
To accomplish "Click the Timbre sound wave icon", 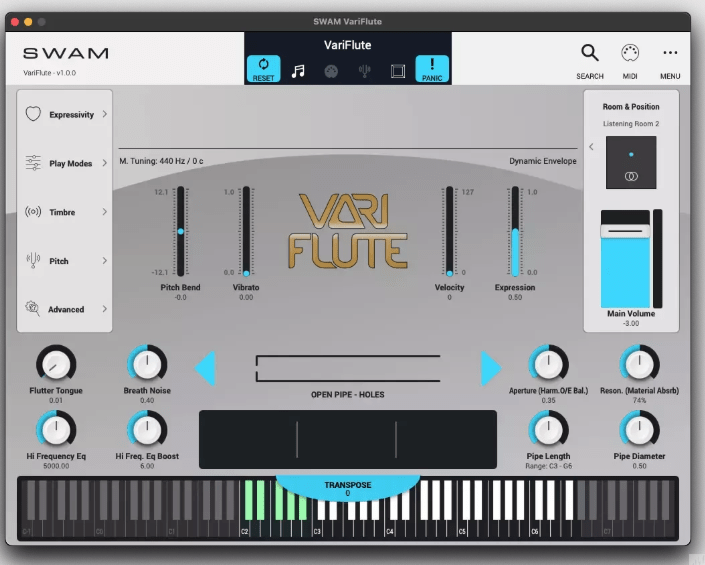I will click(x=33, y=211).
